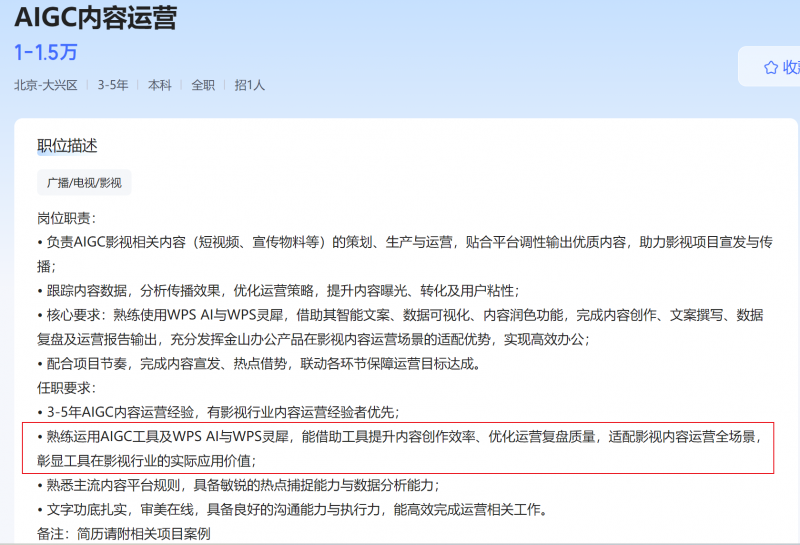Viewport: 800px width, 545px height.
Task: Click the bullet starting with 负责AIGC影视相关内容
Action: pos(400,242)
